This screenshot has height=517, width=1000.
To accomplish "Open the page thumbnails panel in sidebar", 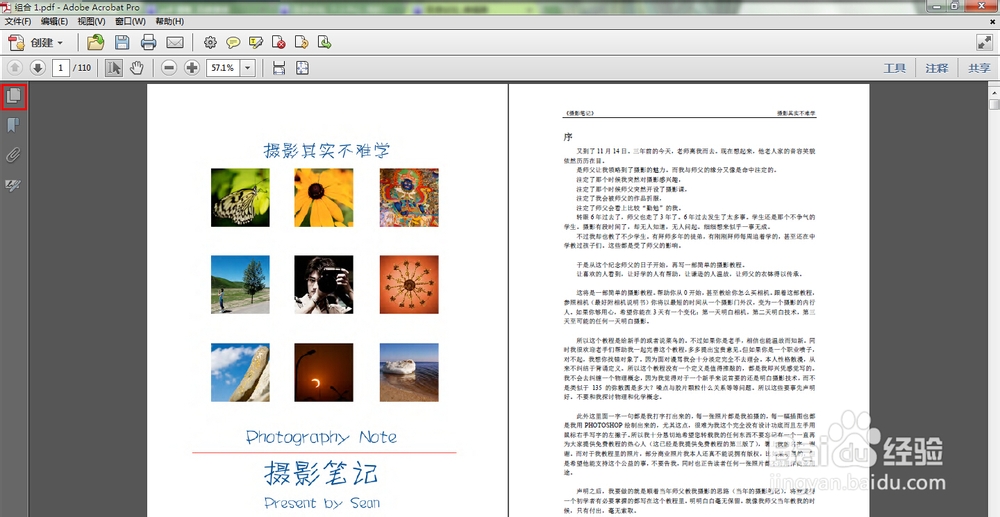I will pyautogui.click(x=13, y=96).
